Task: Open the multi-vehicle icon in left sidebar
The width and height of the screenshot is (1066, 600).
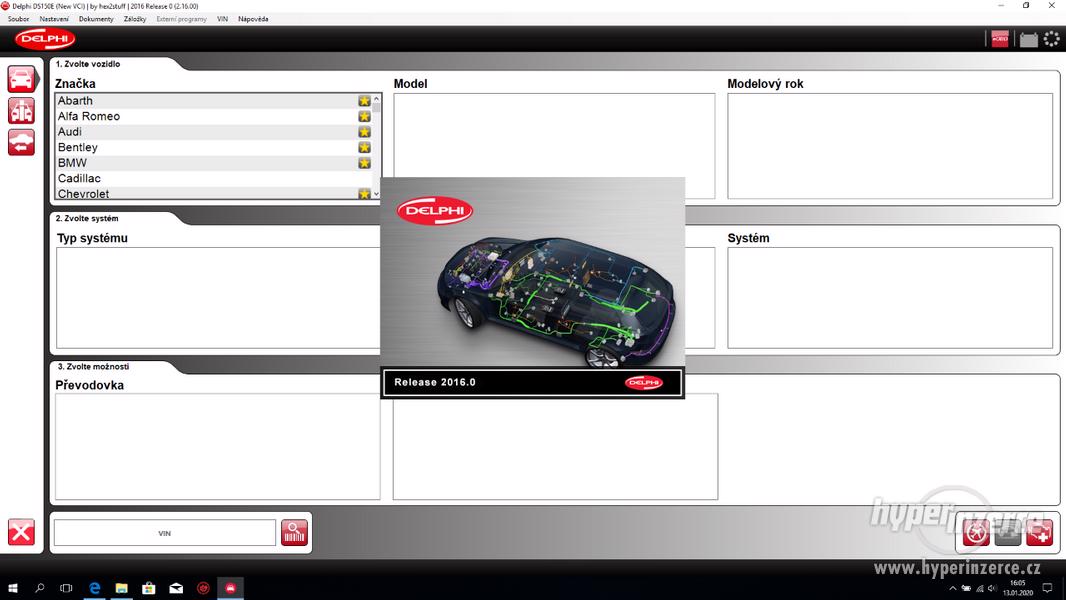Action: pyautogui.click(x=21, y=111)
